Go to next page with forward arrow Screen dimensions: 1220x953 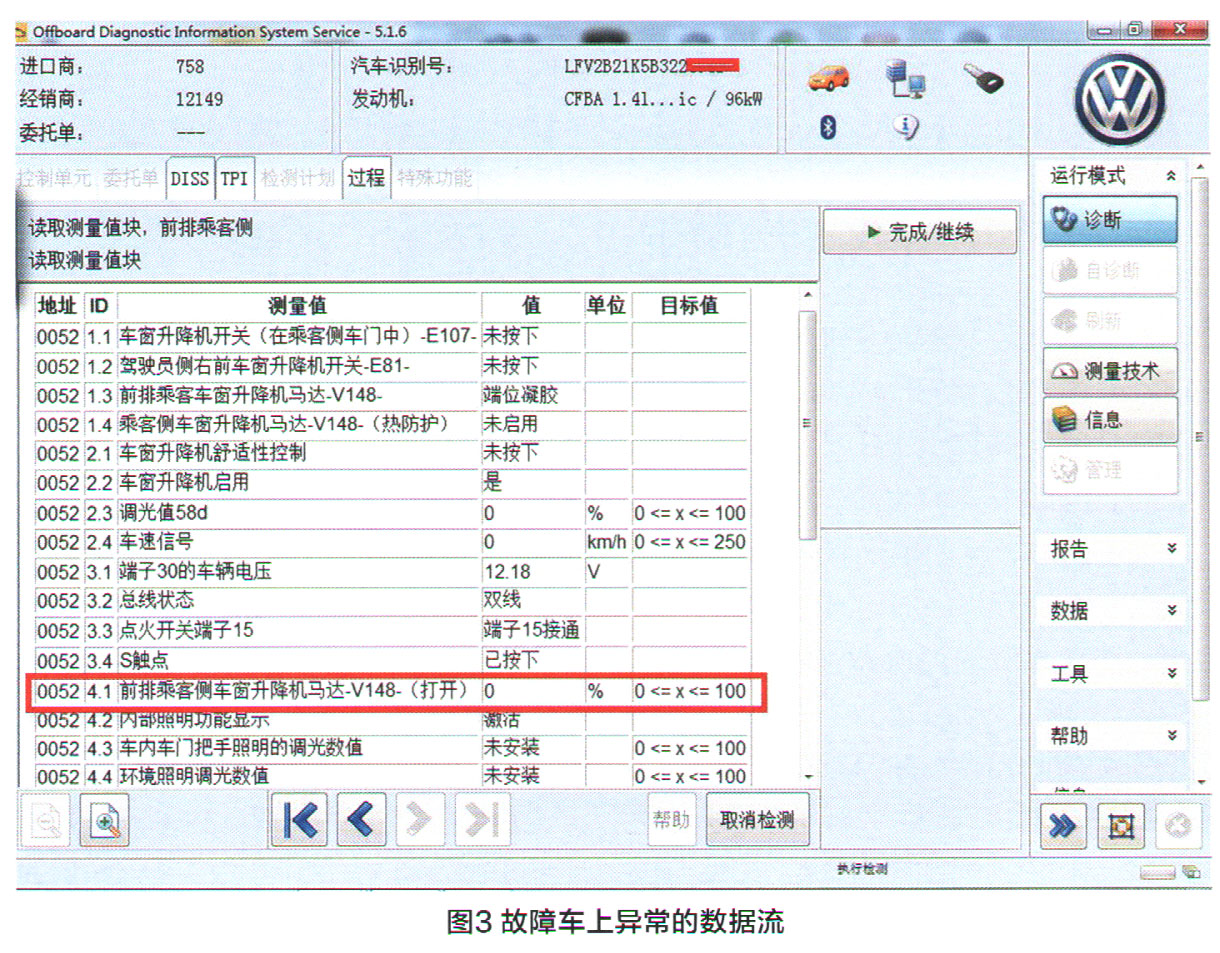pyautogui.click(x=422, y=821)
